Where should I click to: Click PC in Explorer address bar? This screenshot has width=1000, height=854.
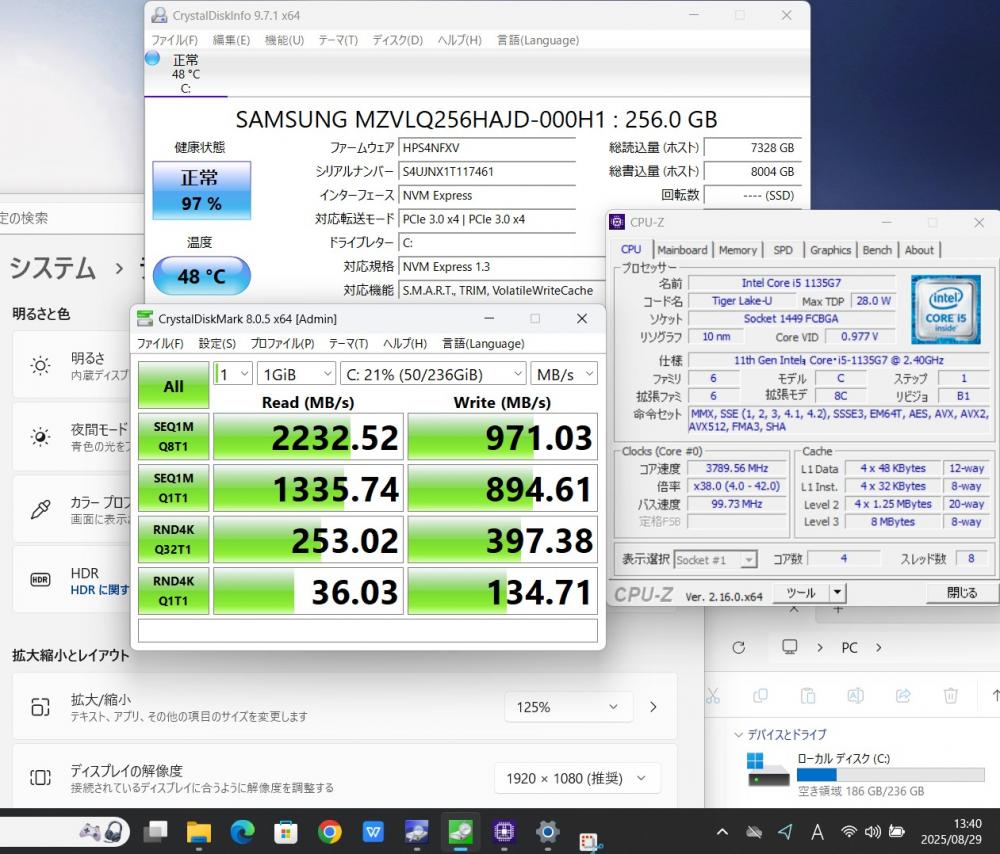[849, 648]
